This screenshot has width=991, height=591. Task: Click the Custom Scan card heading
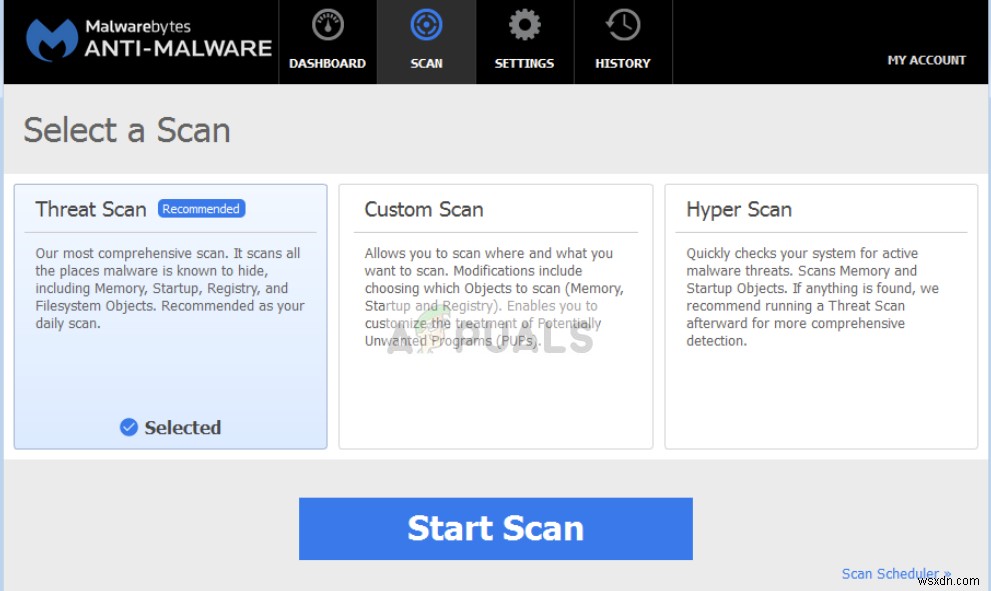tap(423, 210)
